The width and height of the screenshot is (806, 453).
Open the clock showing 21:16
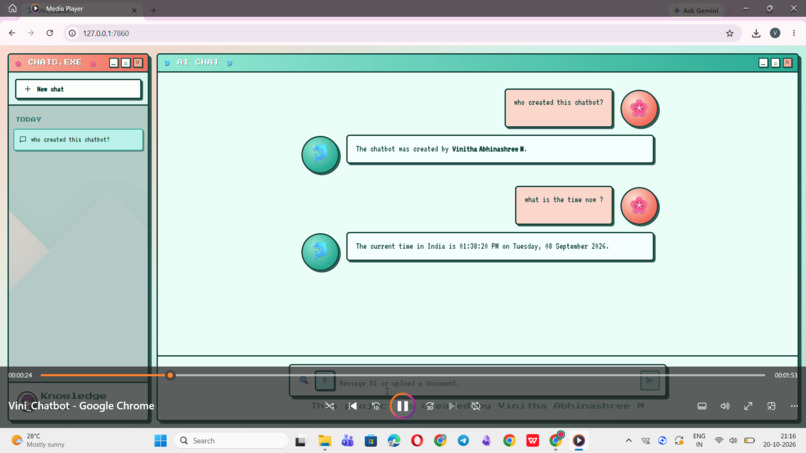[x=779, y=441]
